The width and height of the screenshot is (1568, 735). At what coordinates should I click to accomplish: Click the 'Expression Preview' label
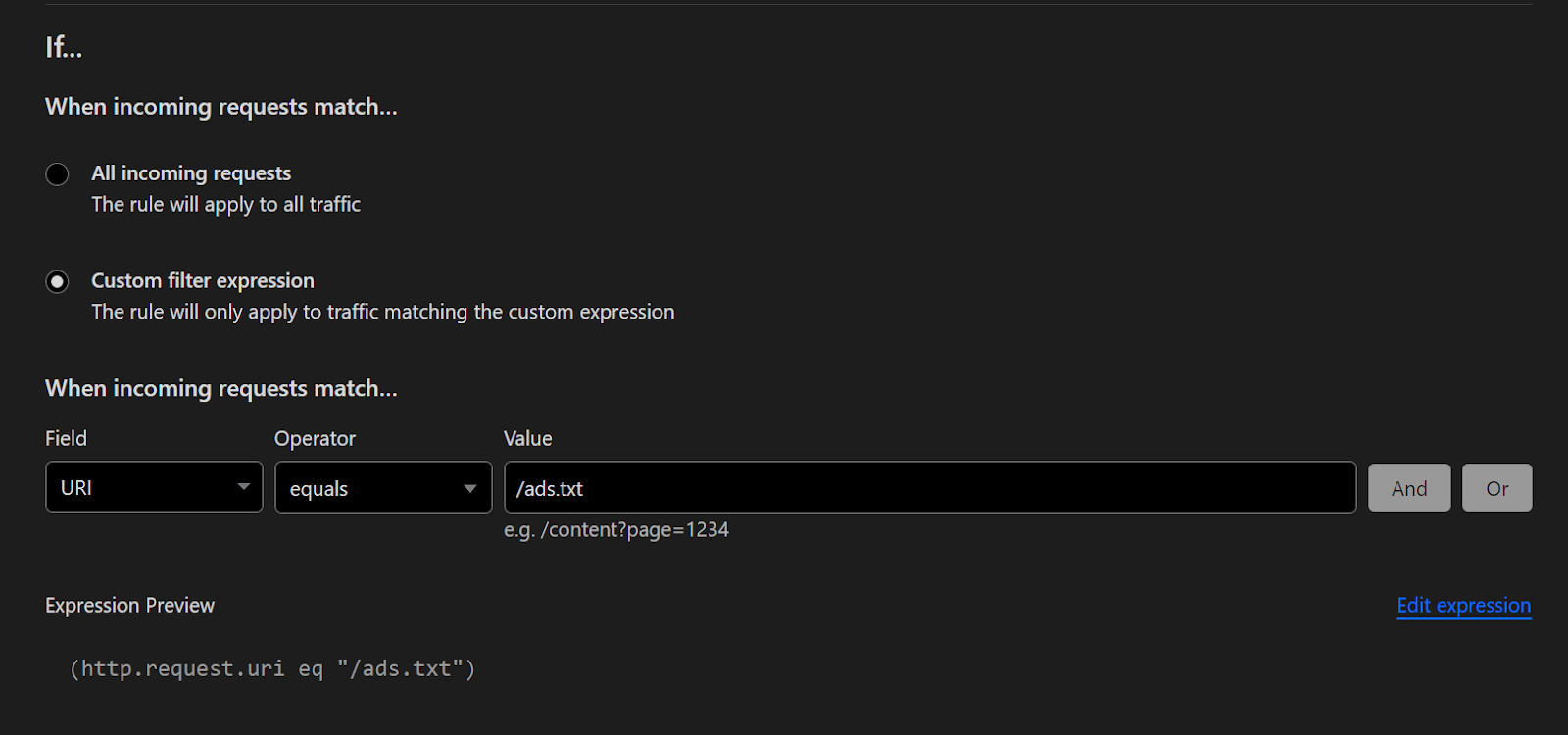129,606
